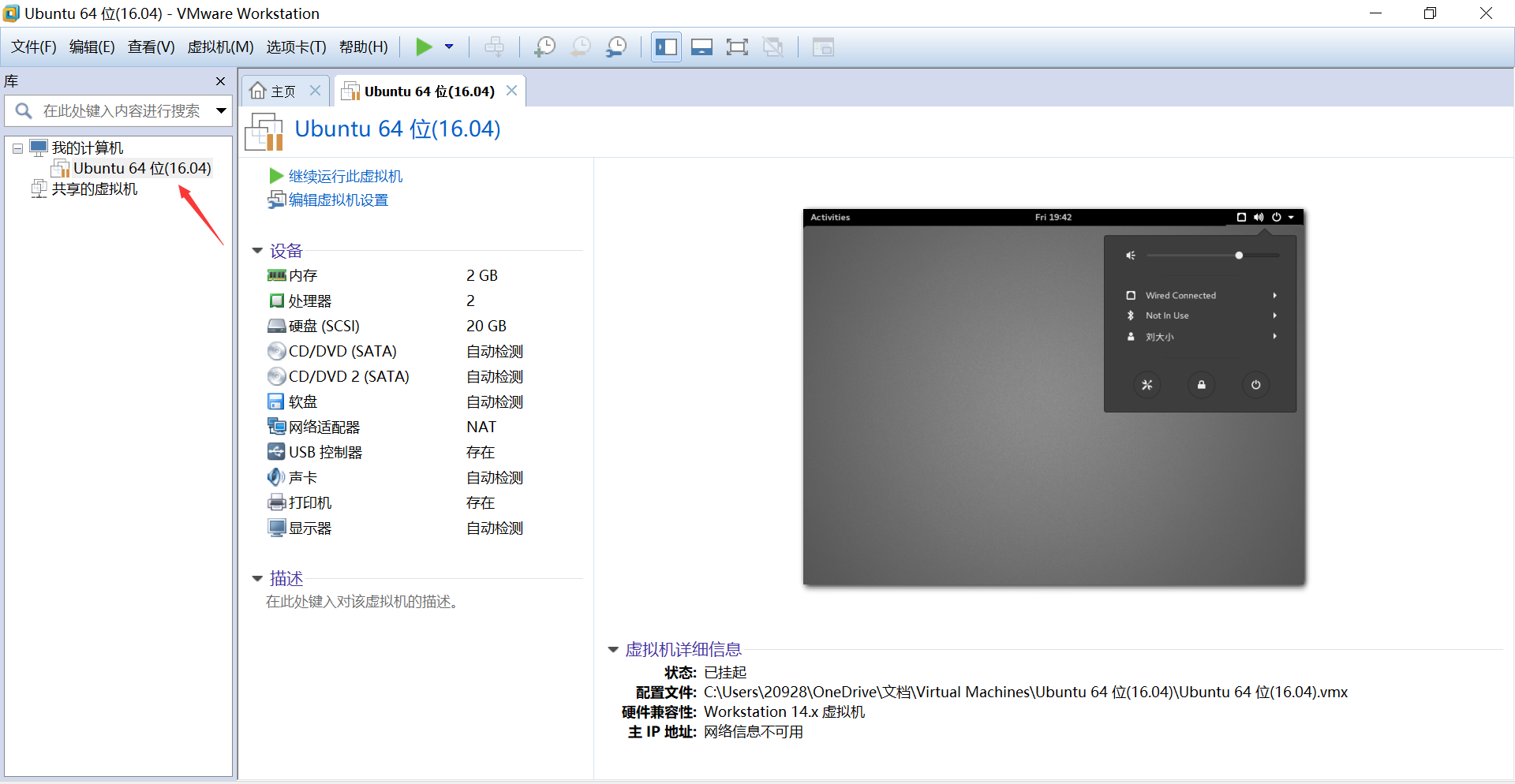Click the suspended VM screen thumbnail
Viewport: 1515px width, 784px height.
pos(1053,398)
